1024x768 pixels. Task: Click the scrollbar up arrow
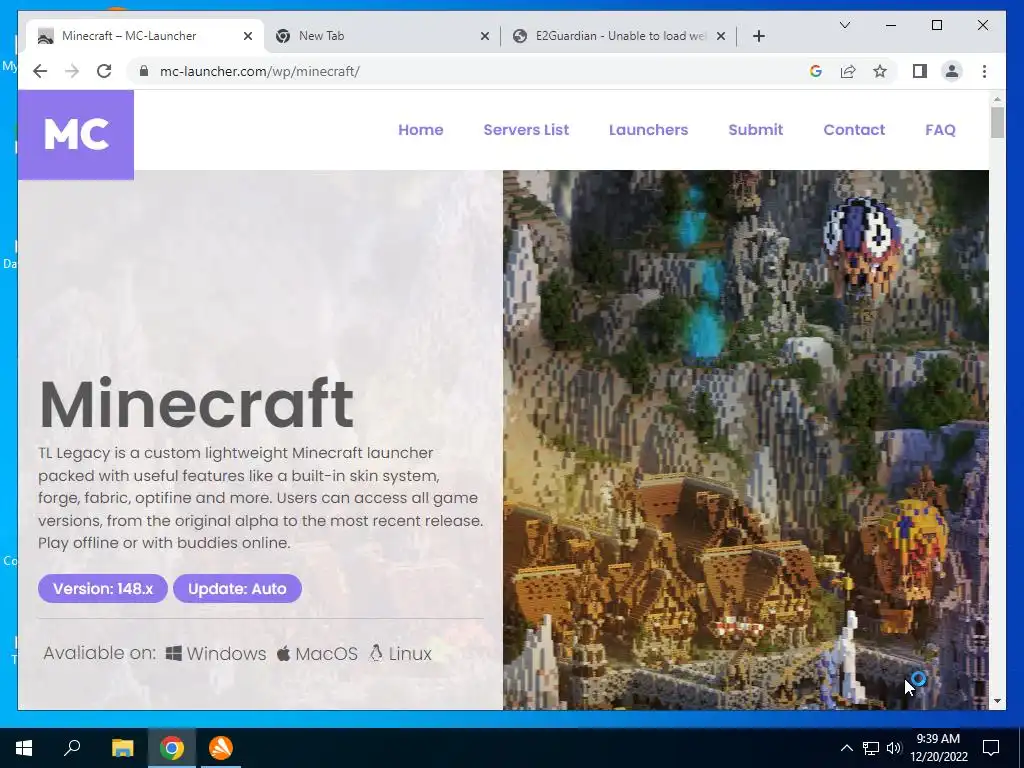tap(997, 99)
